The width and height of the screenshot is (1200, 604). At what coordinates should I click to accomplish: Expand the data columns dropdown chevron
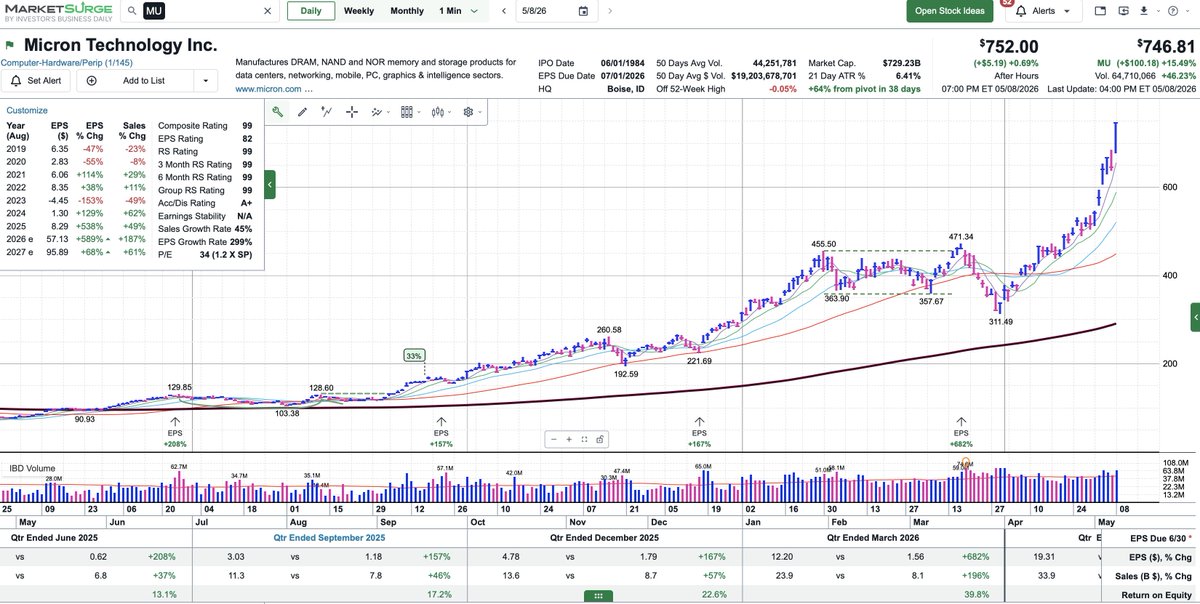[x=418, y=112]
